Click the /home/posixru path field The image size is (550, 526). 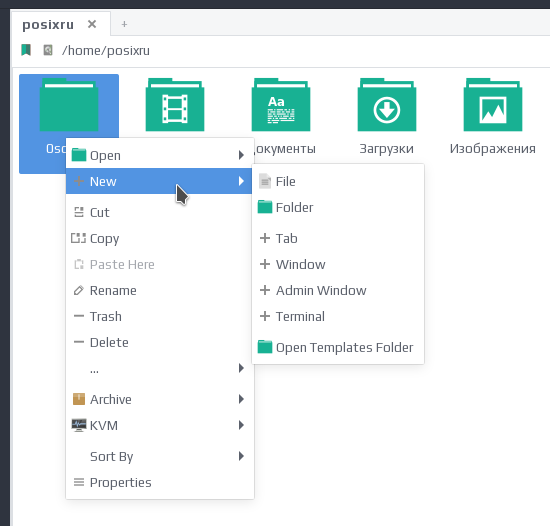pyautogui.click(x=106, y=50)
